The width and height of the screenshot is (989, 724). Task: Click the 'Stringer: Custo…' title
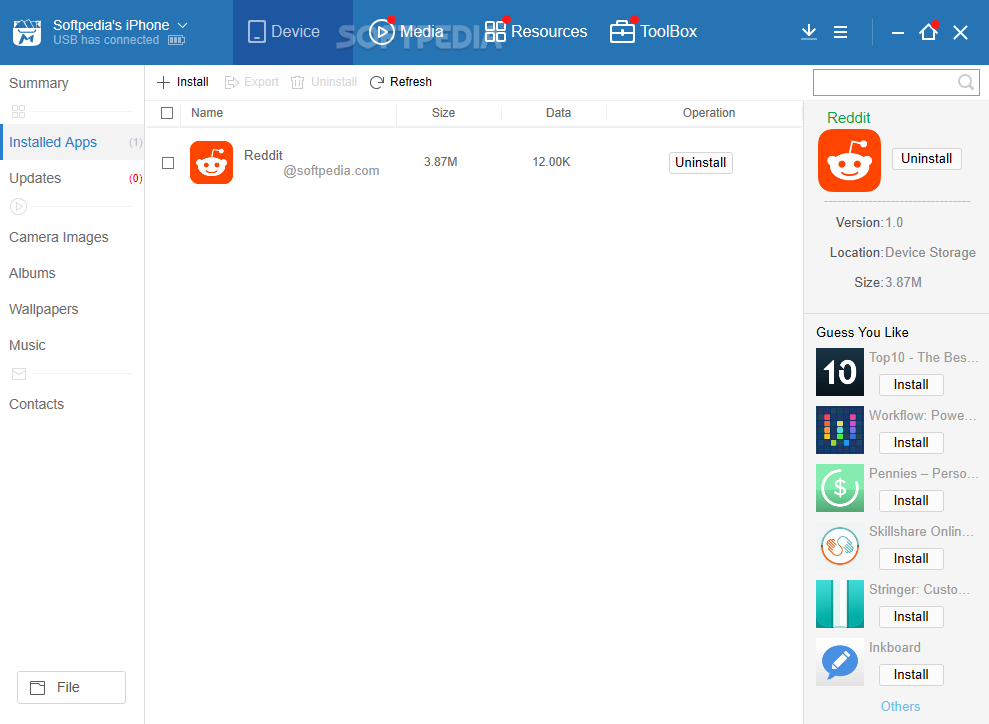(920, 590)
